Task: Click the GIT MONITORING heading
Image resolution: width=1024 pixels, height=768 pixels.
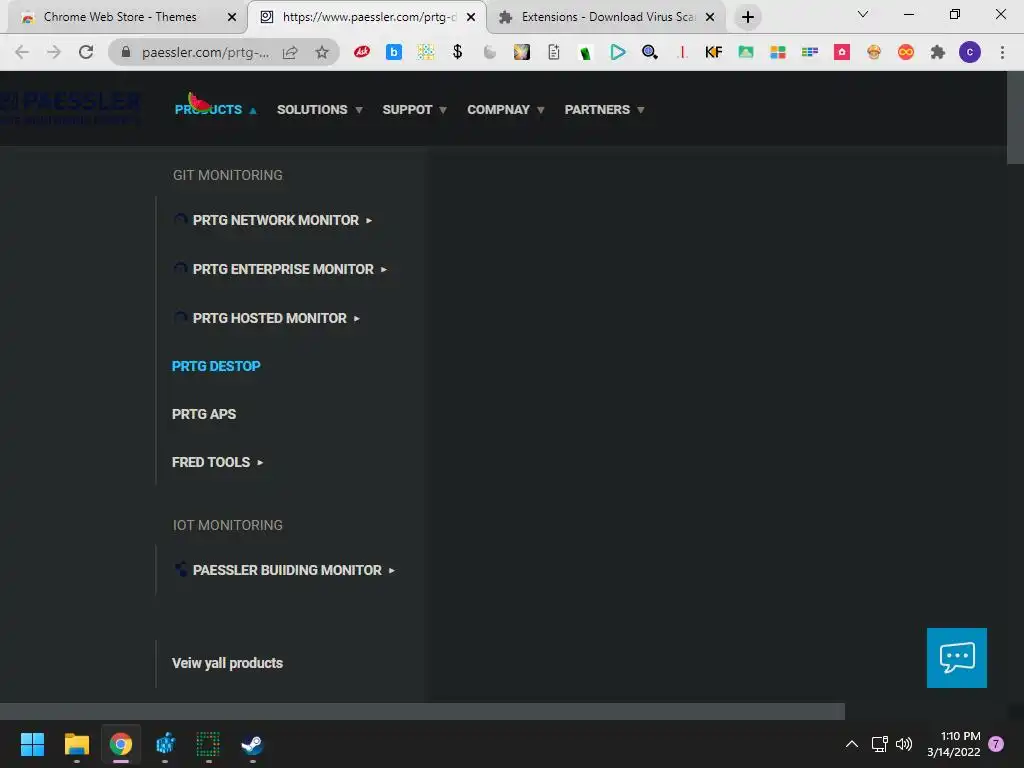Action: 227,175
